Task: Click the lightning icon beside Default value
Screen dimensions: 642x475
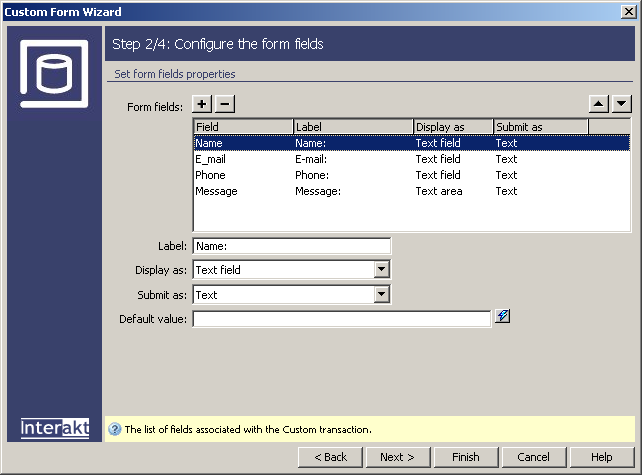Action: [x=503, y=317]
